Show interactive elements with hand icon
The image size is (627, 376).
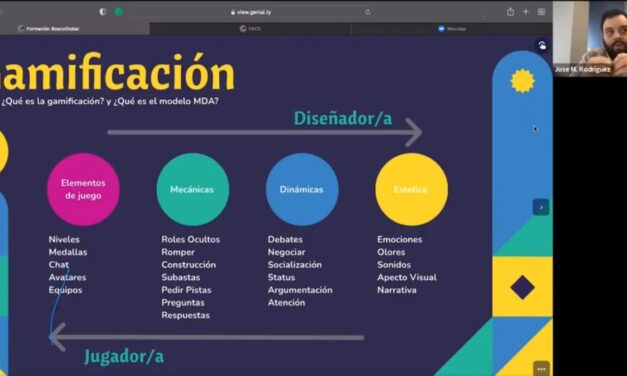(x=542, y=45)
